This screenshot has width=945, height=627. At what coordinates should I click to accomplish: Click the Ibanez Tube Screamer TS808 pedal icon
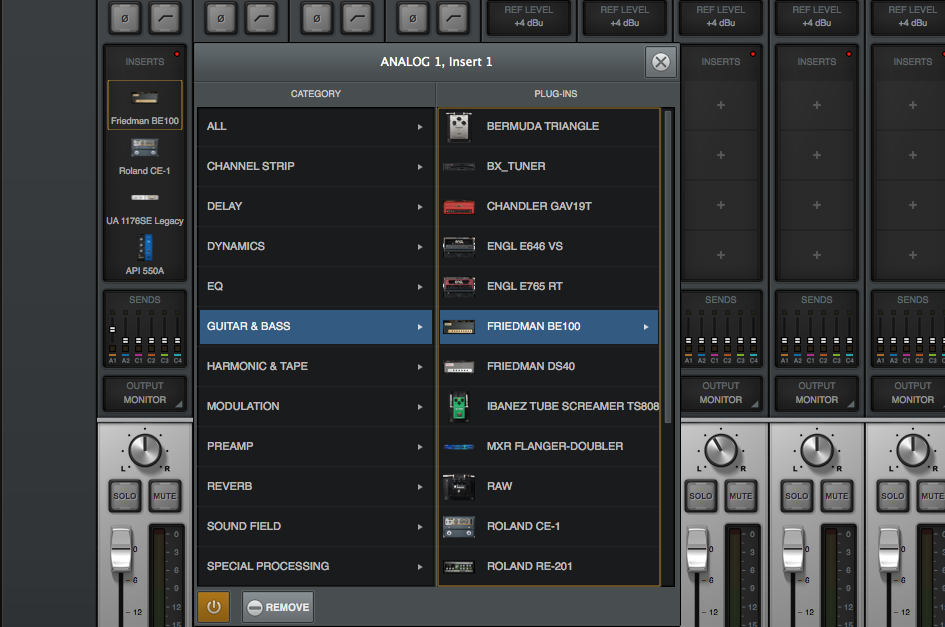click(459, 406)
